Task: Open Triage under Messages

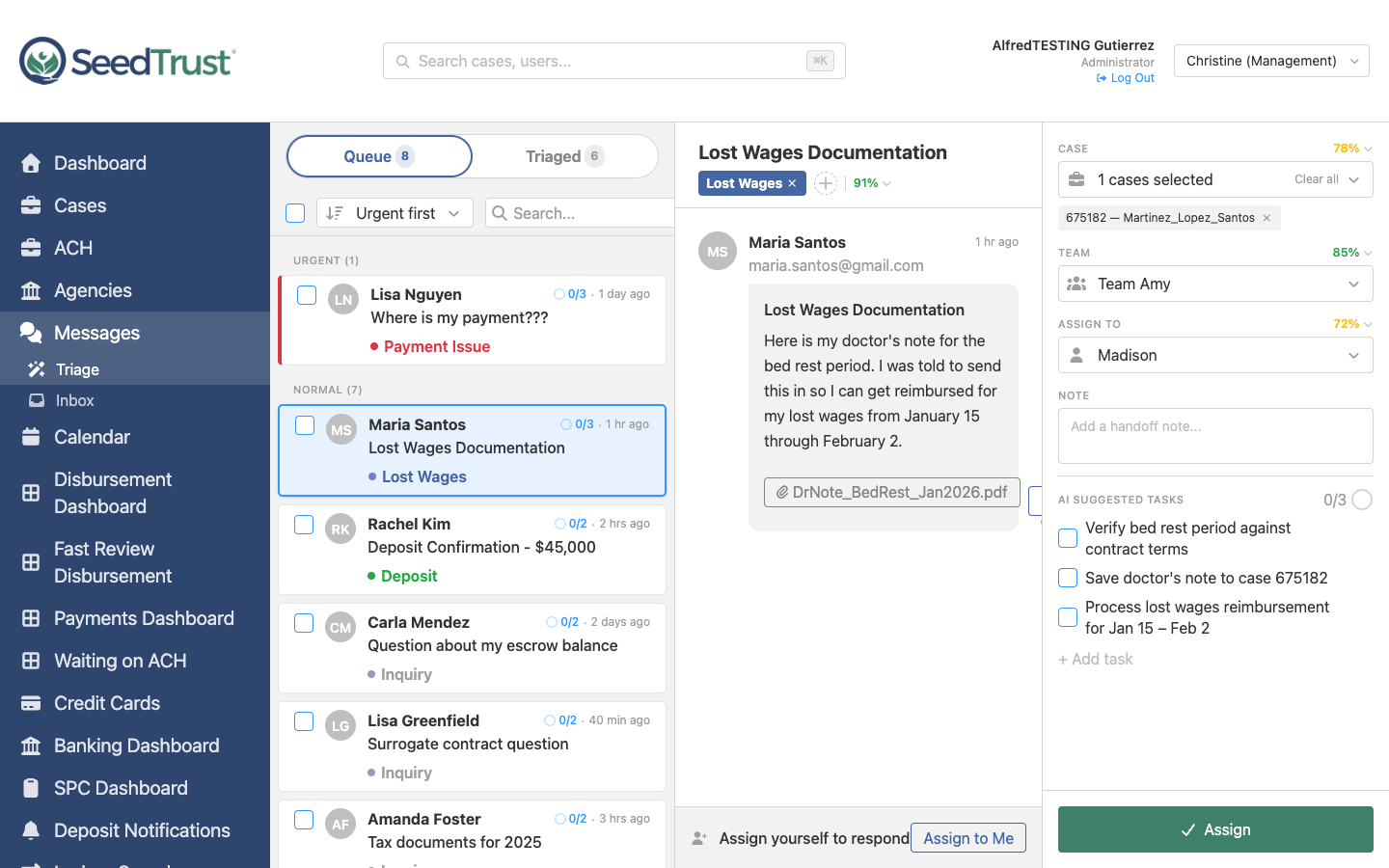Action: click(x=135, y=369)
